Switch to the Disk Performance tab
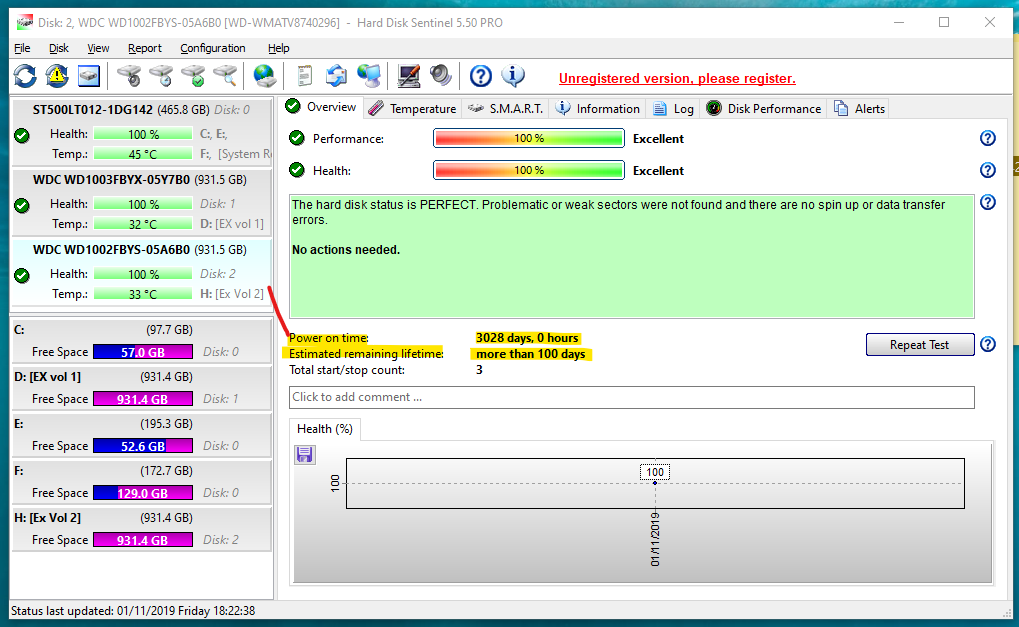The width and height of the screenshot is (1019, 627). 764,109
